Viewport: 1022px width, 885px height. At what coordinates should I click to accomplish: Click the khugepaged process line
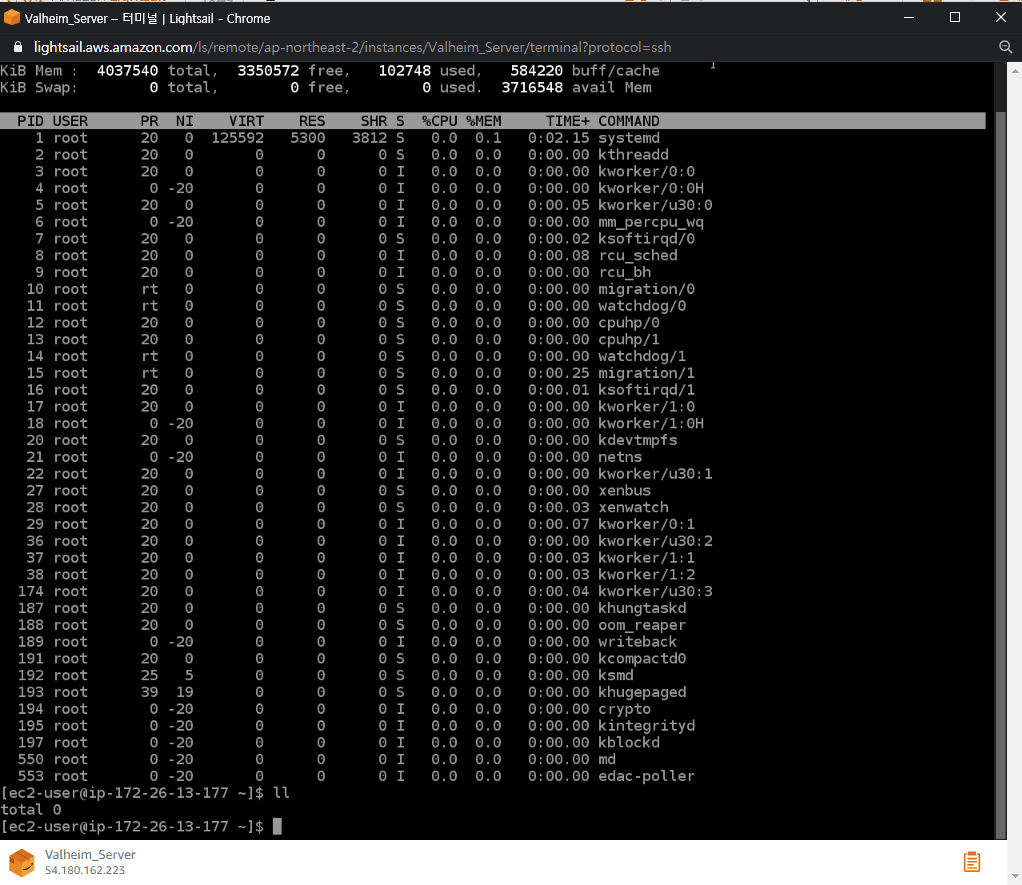click(642, 692)
